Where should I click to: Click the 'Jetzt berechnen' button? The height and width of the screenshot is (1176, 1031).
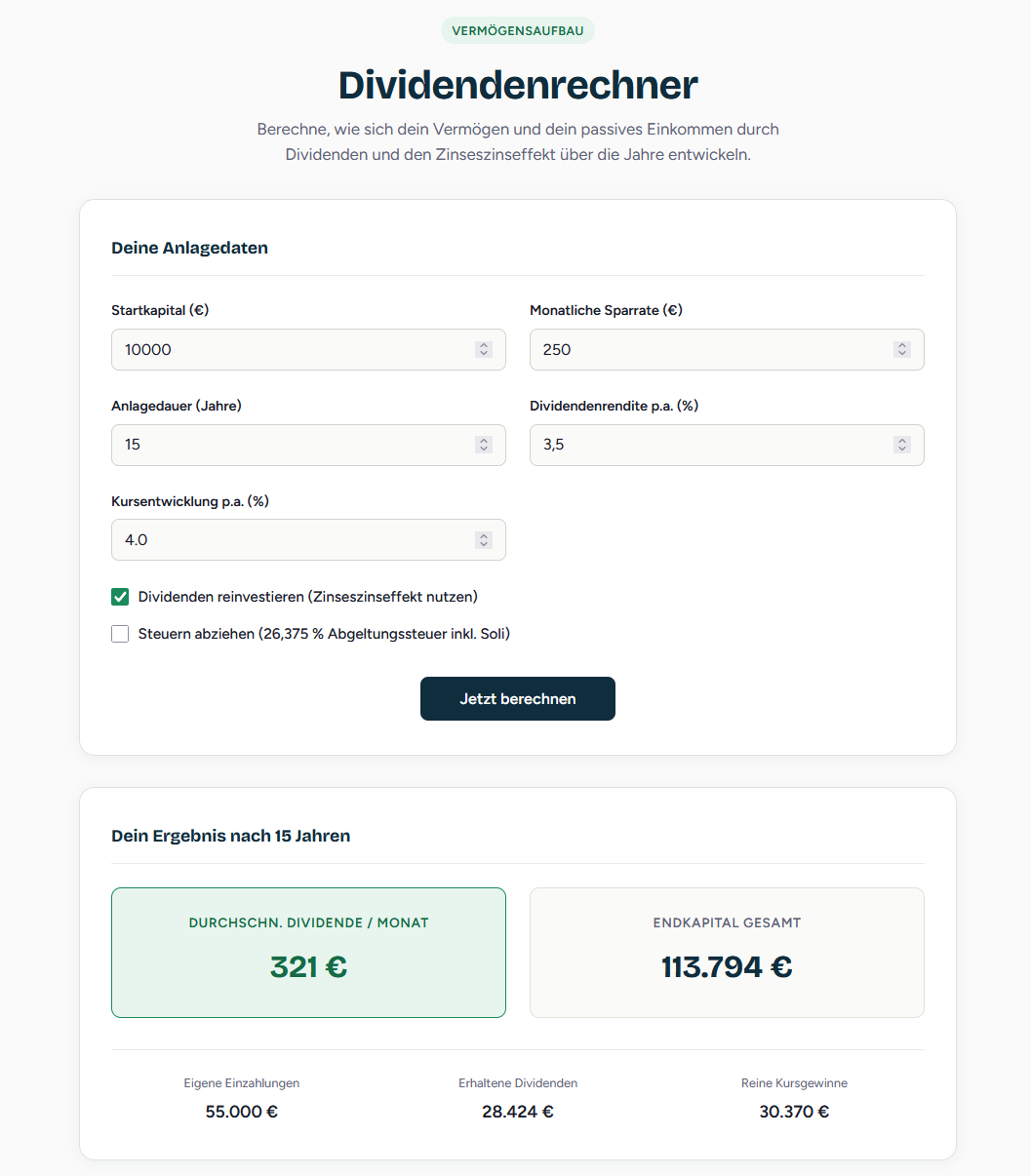point(517,698)
